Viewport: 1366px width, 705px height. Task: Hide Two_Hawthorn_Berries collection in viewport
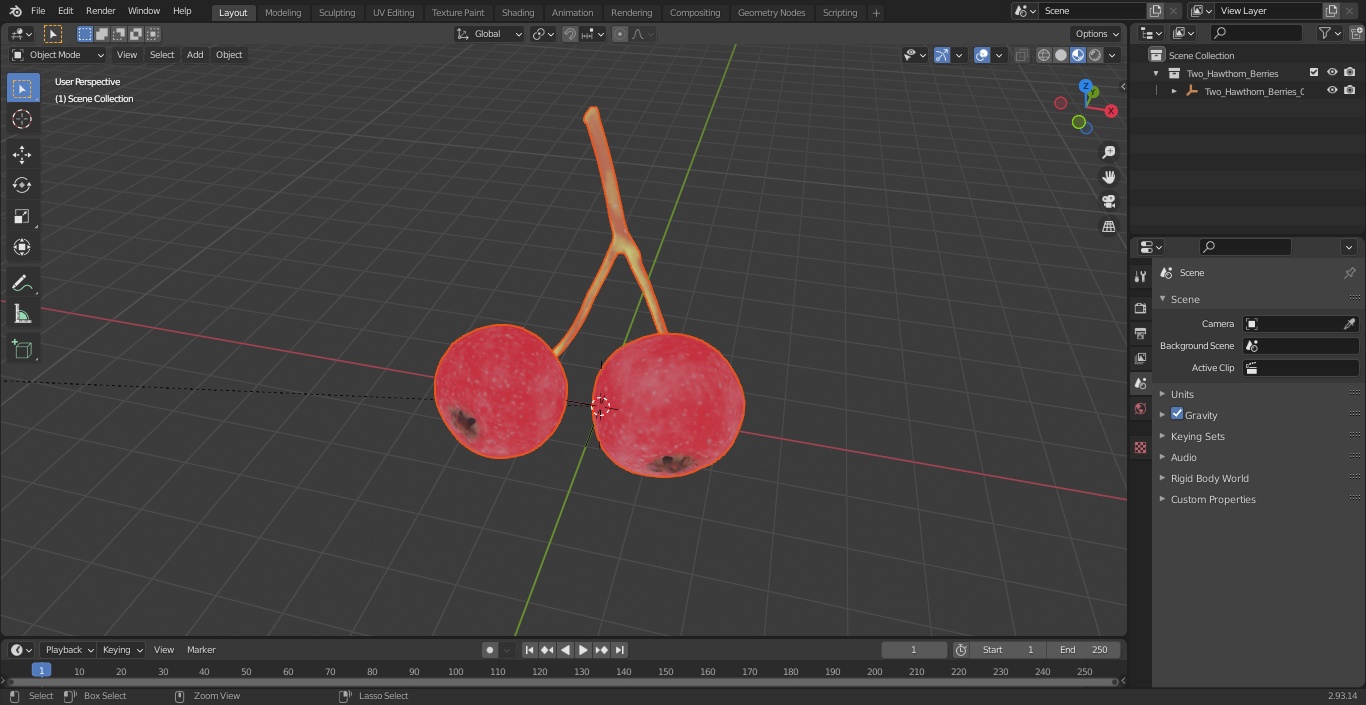(1332, 73)
